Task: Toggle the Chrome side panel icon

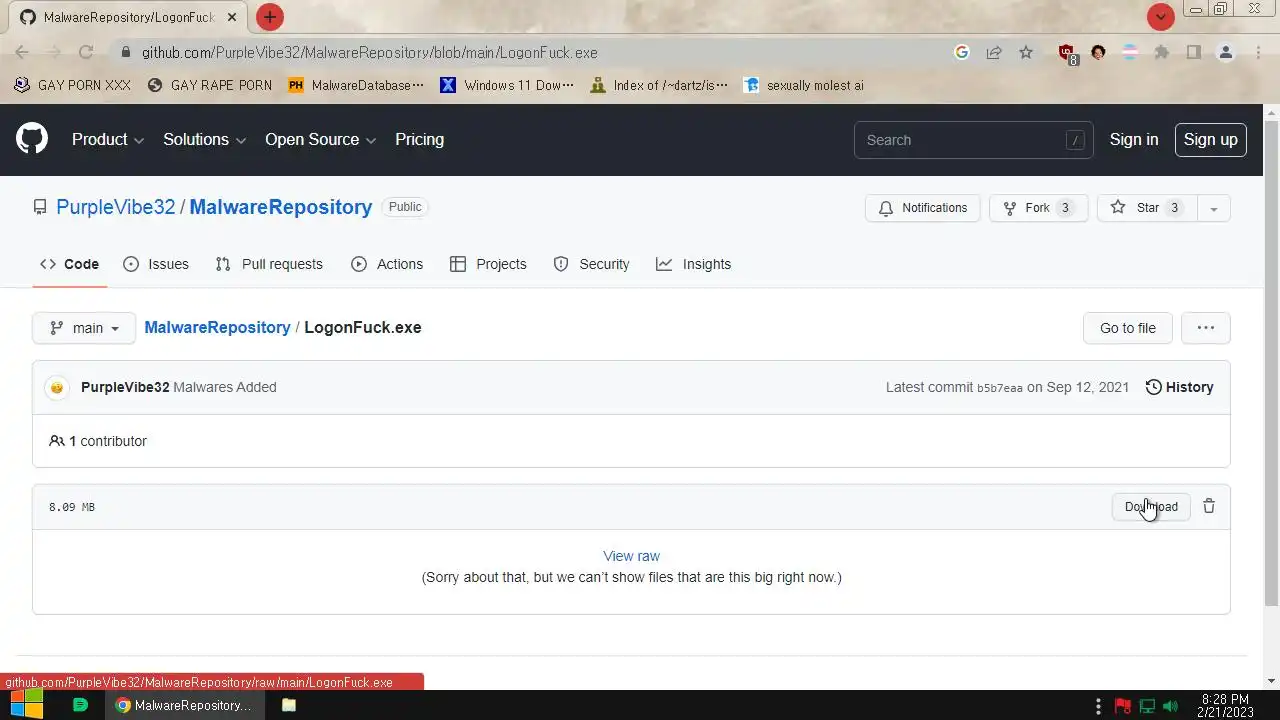Action: [1194, 52]
